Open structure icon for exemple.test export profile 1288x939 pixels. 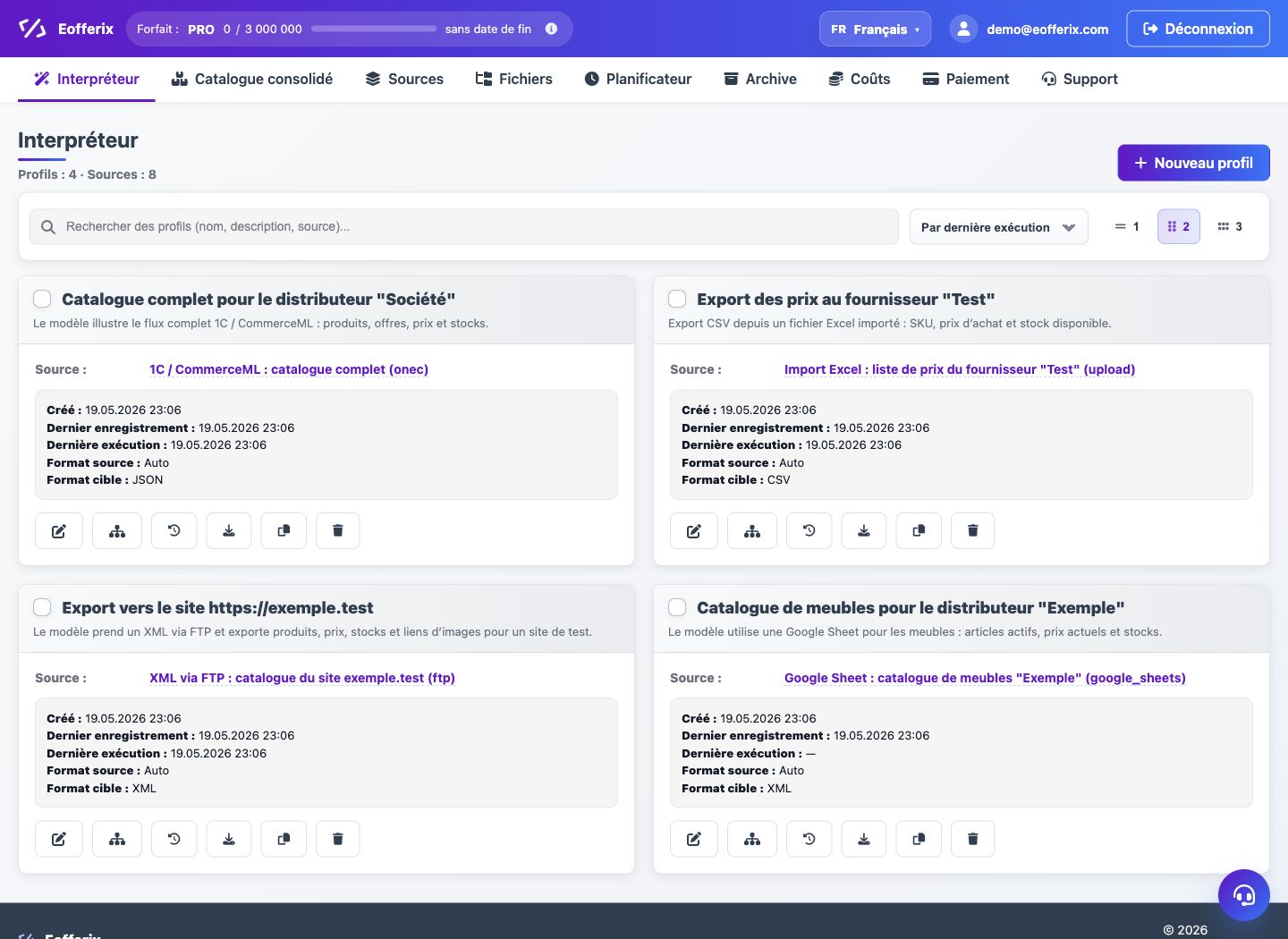tap(117, 839)
